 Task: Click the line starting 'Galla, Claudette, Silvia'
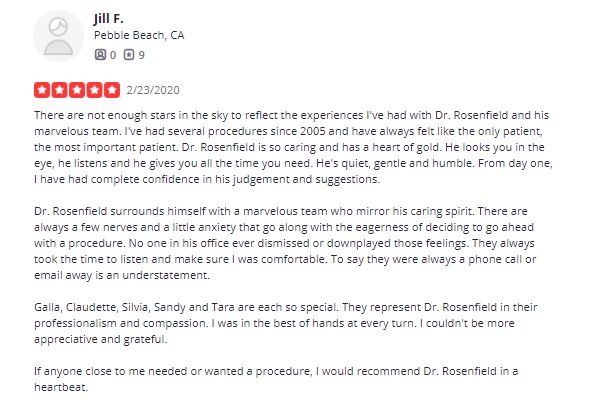tap(286, 307)
